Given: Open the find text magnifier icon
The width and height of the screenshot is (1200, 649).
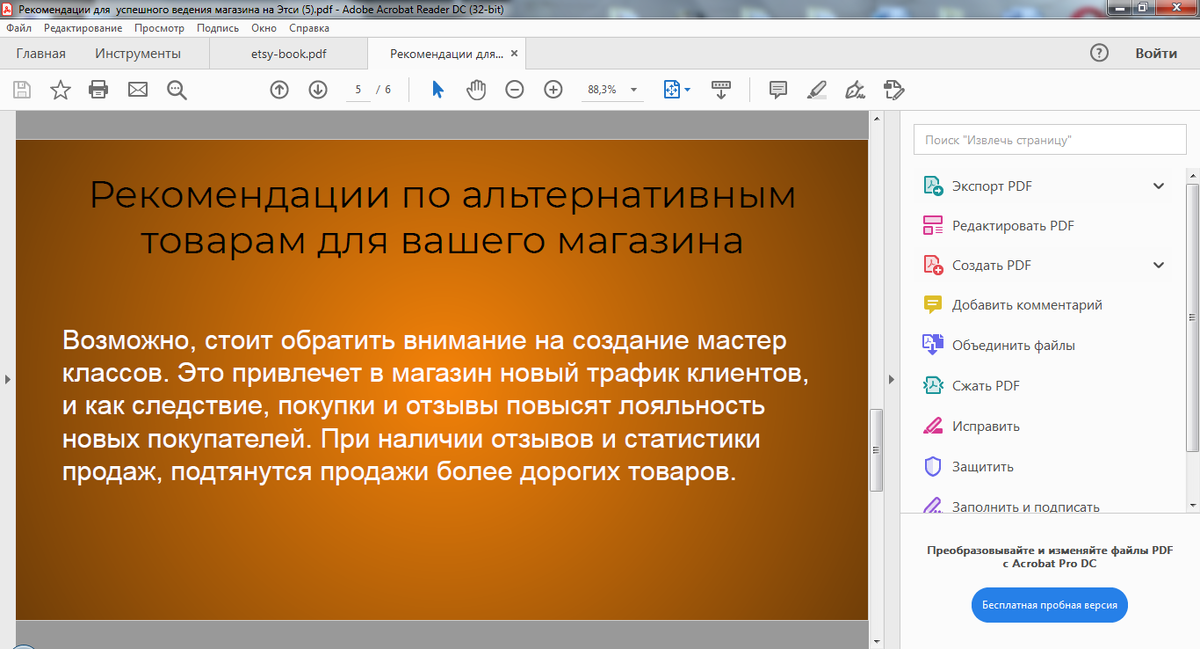Looking at the screenshot, I should pos(177,90).
